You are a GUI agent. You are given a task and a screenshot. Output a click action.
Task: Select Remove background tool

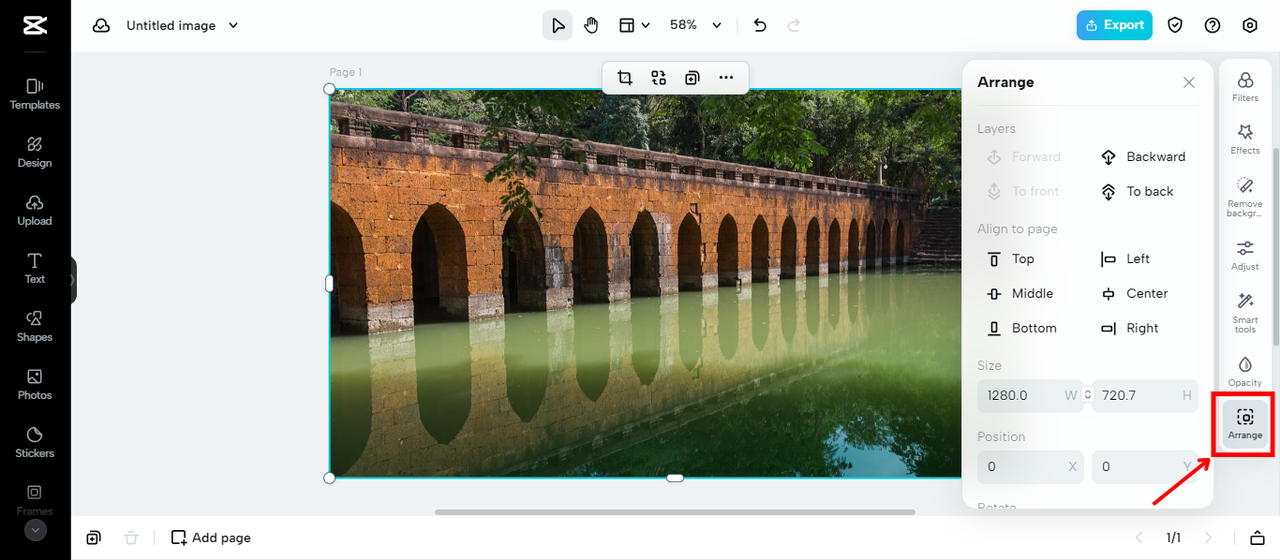(1245, 197)
